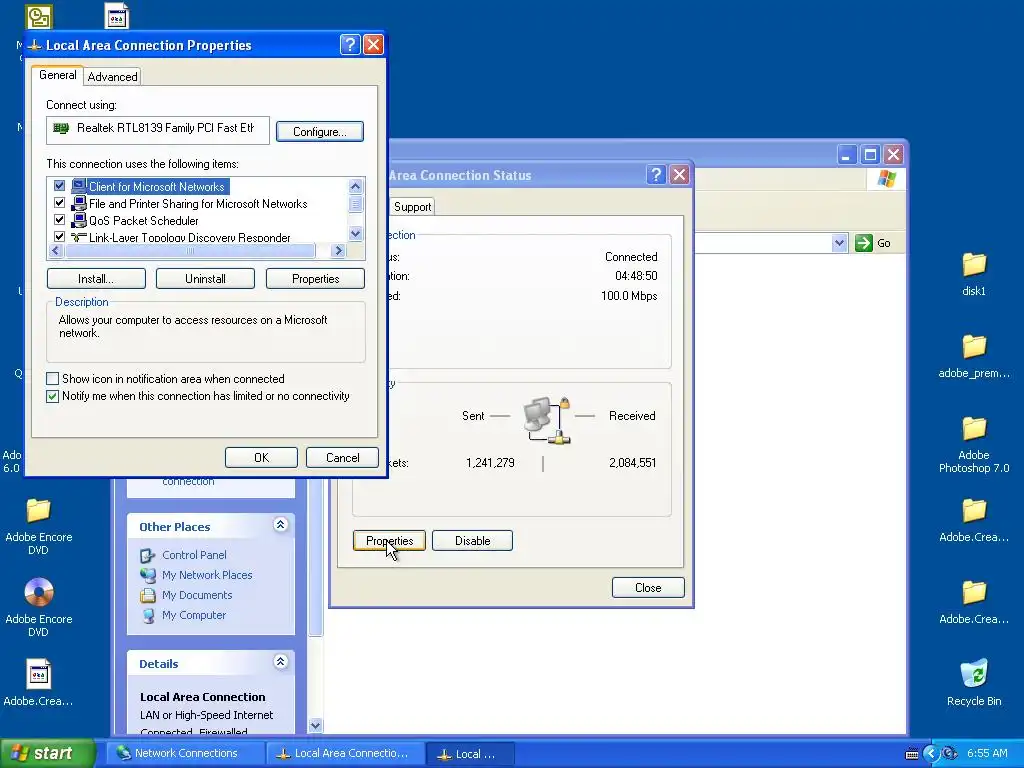Select the Adobe.Crea... file icon bottom-left desktop
The image size is (1024, 768).
tap(39, 674)
